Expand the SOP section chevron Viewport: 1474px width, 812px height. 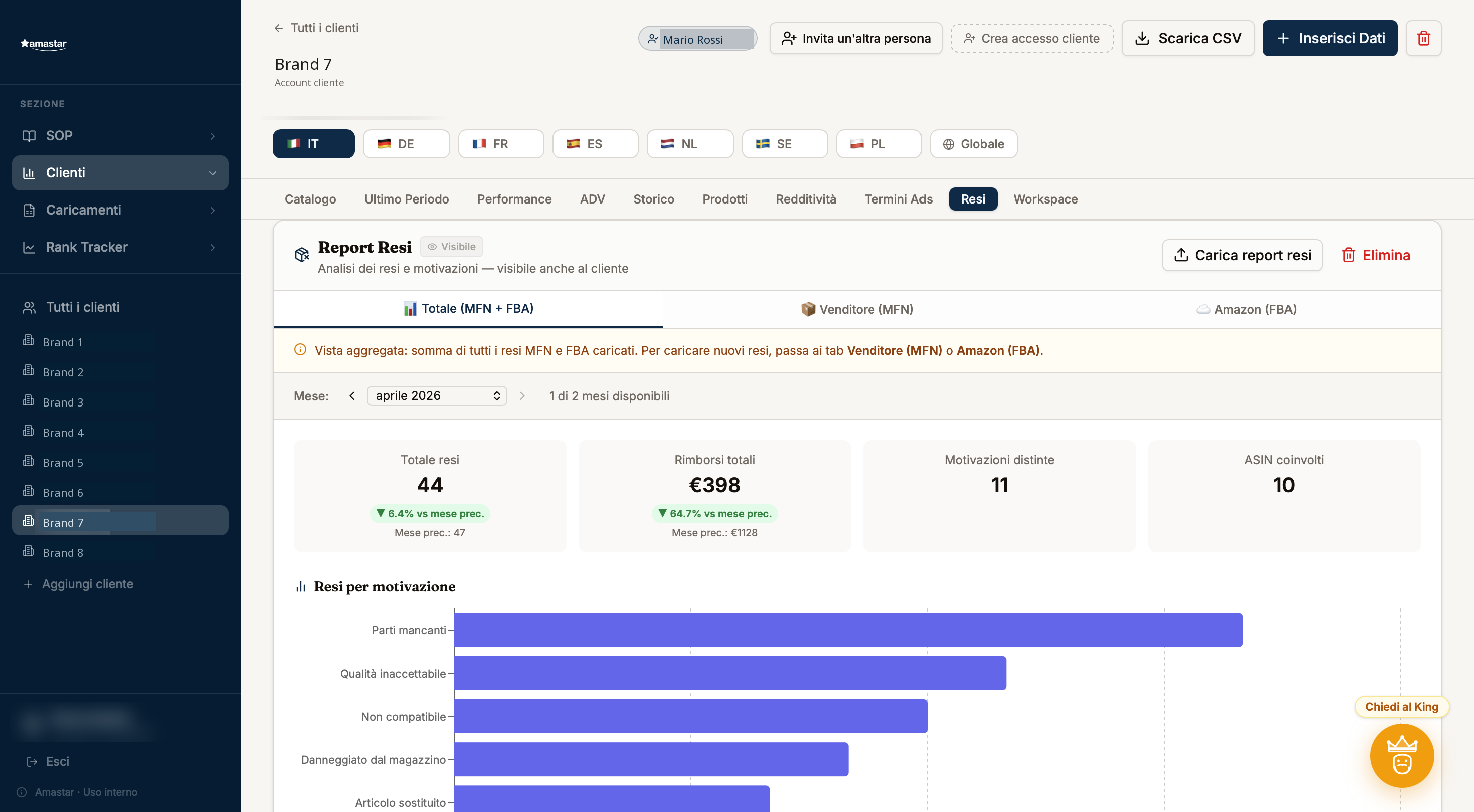coord(212,136)
